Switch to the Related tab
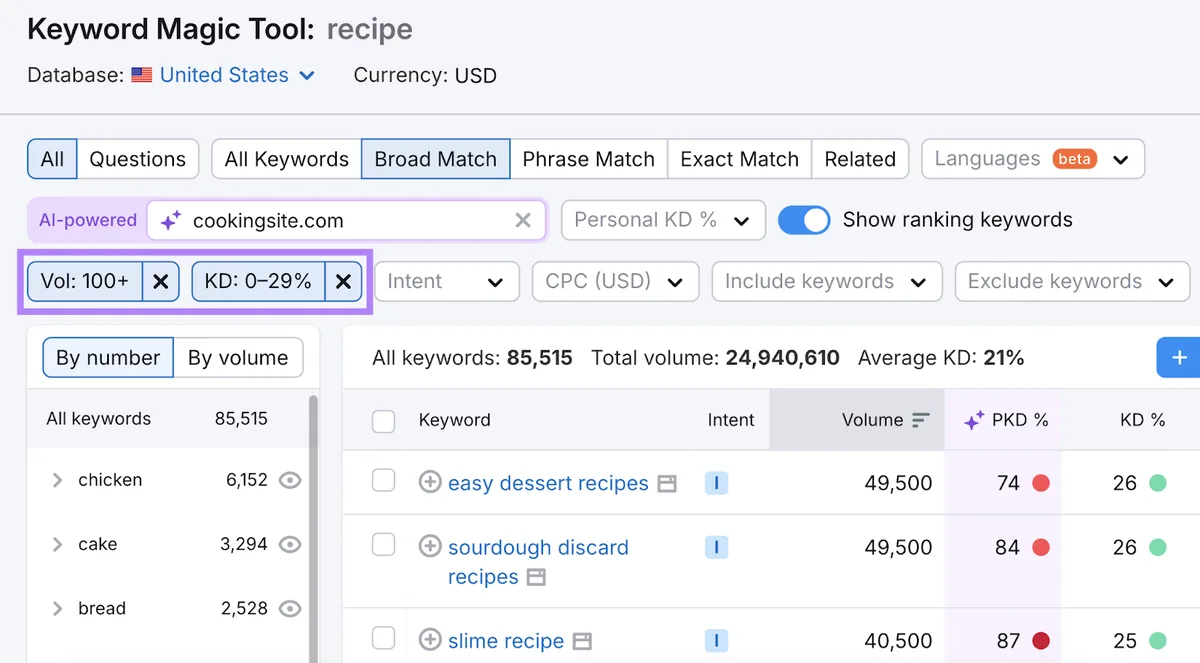 pyautogui.click(x=860, y=159)
